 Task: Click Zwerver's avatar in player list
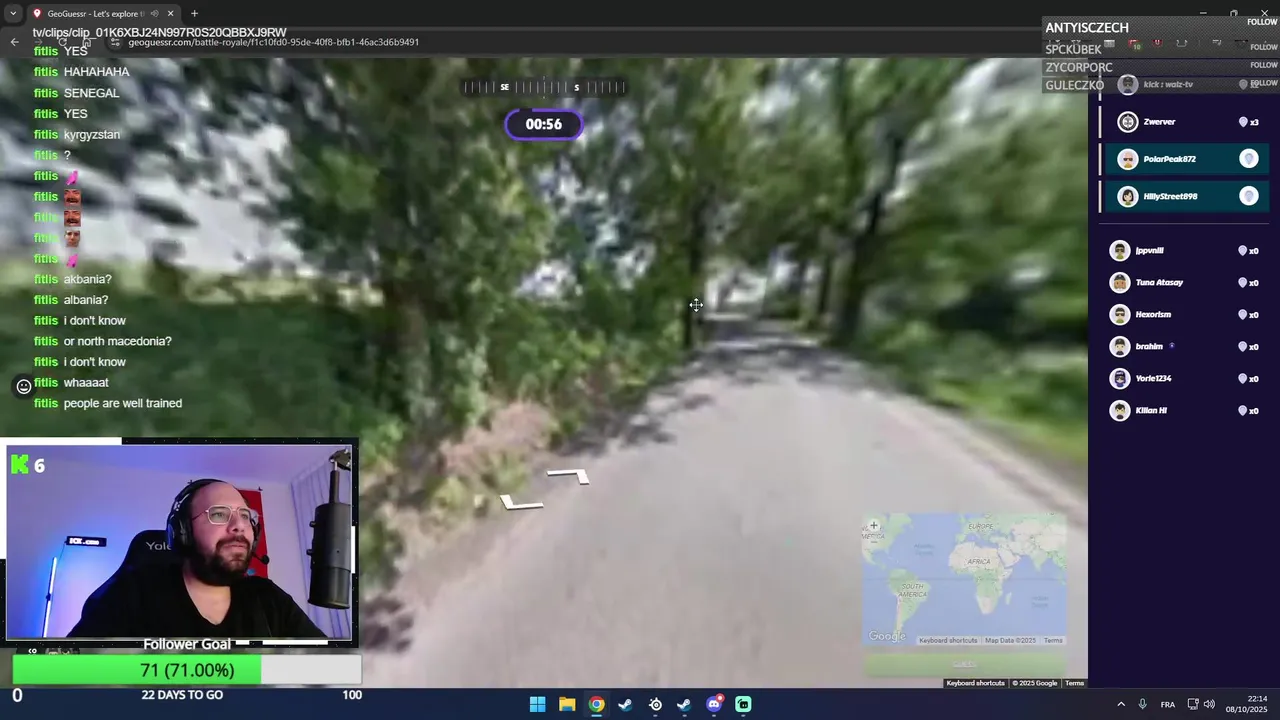(x=1128, y=122)
